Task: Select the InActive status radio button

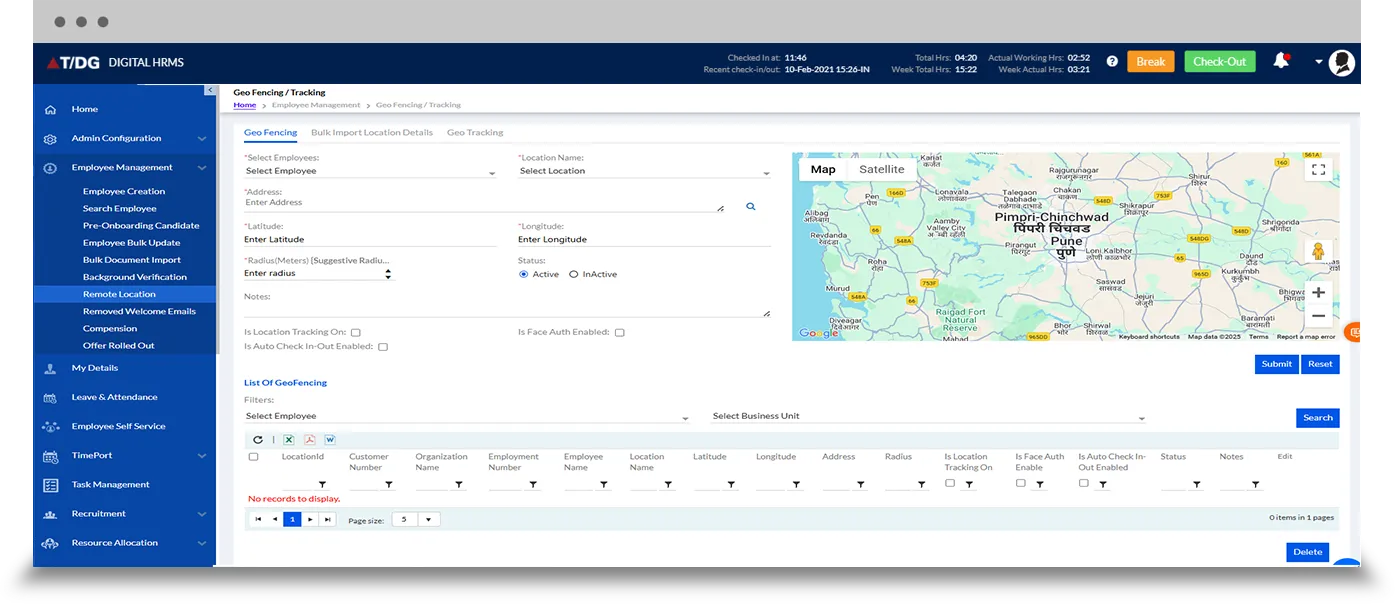Action: coord(574,274)
